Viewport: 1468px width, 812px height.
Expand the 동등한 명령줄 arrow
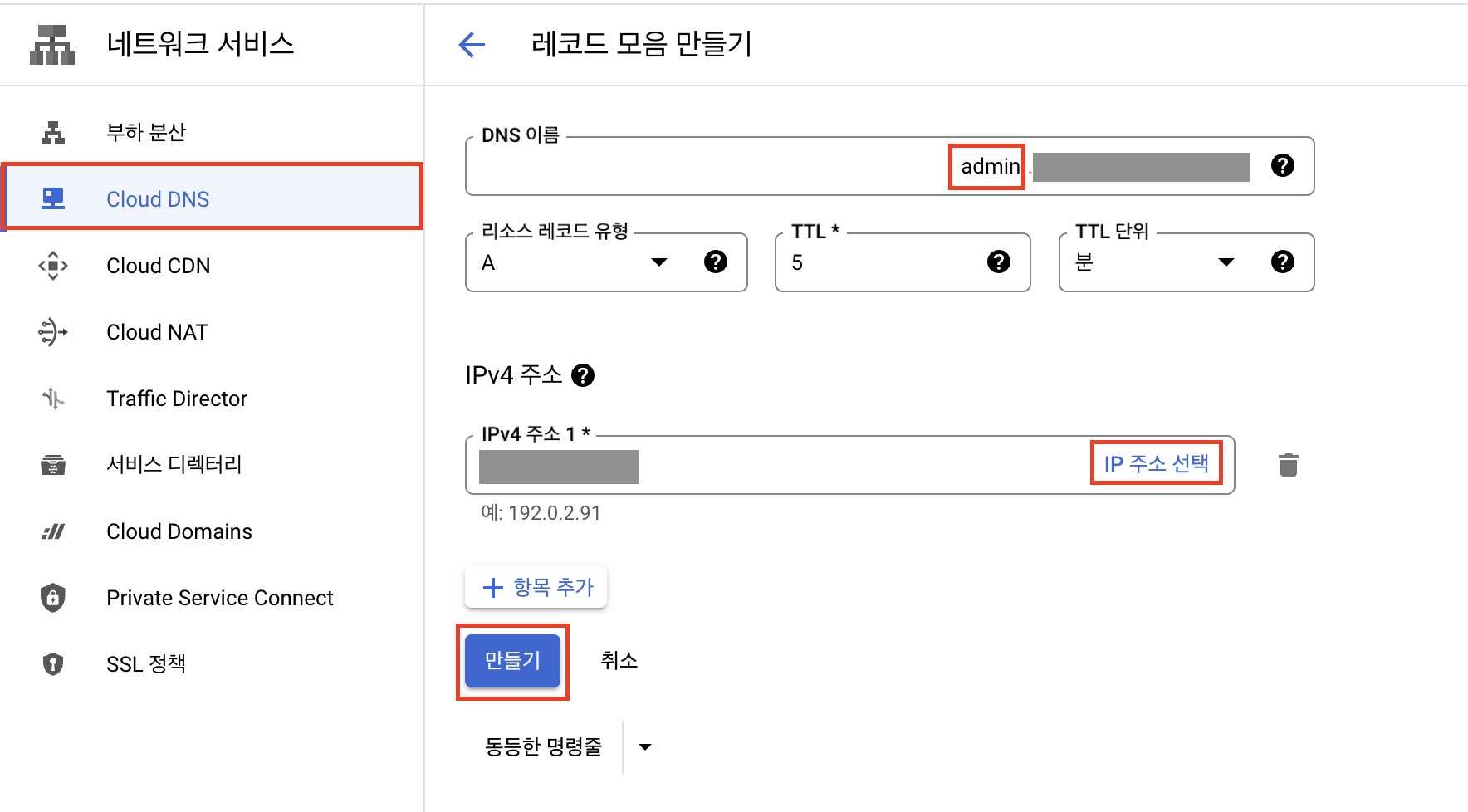point(645,747)
